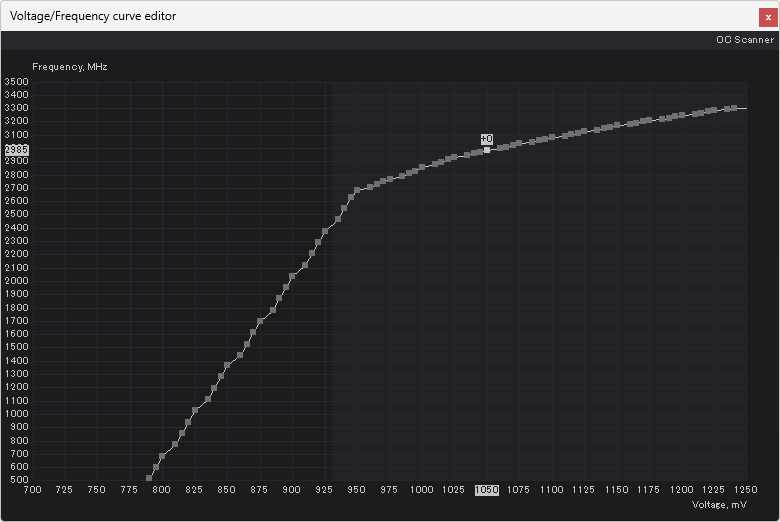Click the 'Voltage, mV' axis label
The image size is (780, 522).
(719, 505)
